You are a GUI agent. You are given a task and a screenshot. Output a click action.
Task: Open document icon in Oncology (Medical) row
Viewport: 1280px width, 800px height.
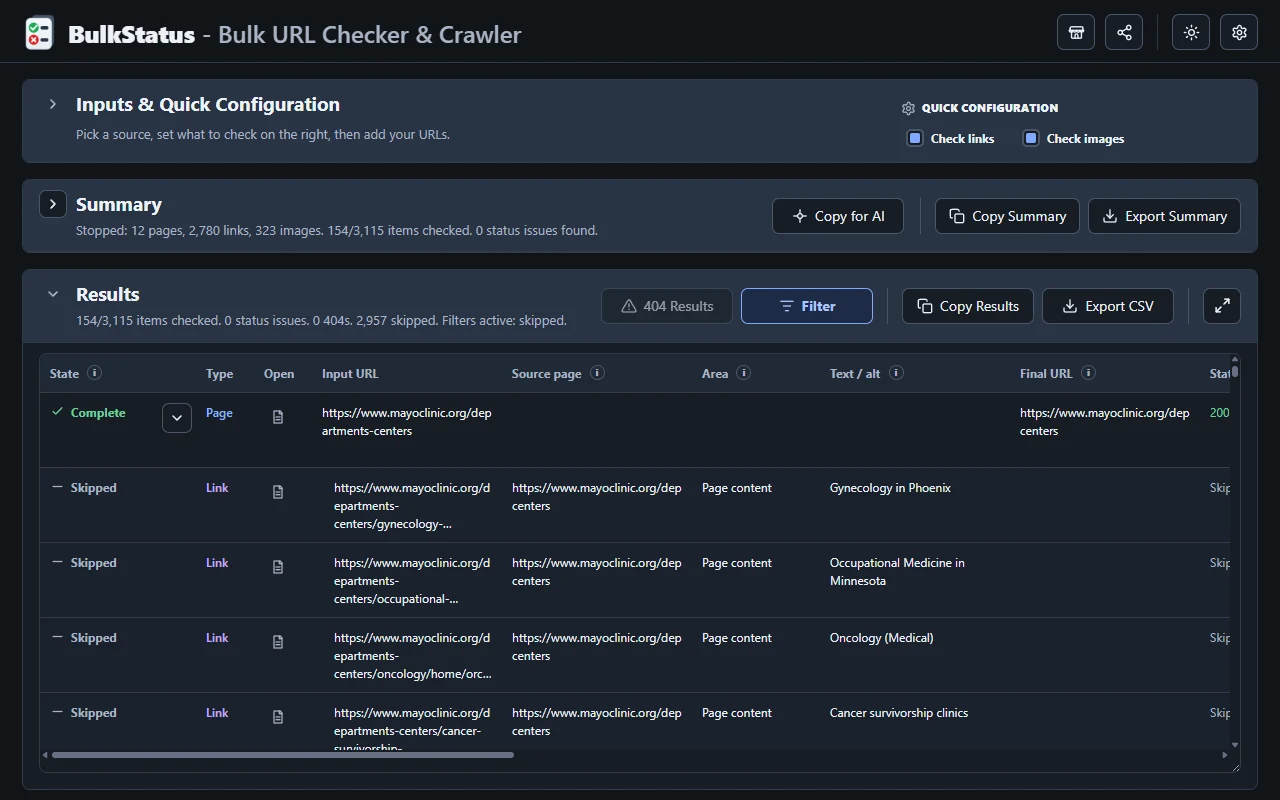(278, 642)
